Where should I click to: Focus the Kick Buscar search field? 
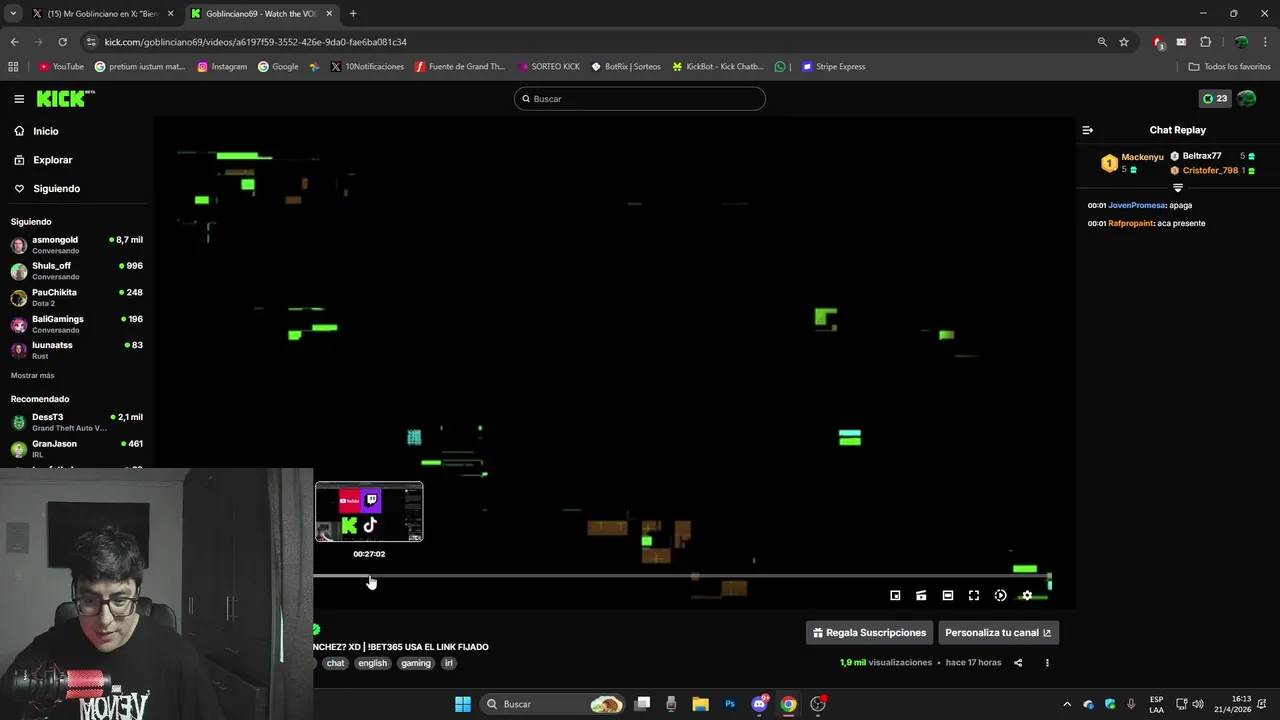pyautogui.click(x=640, y=99)
